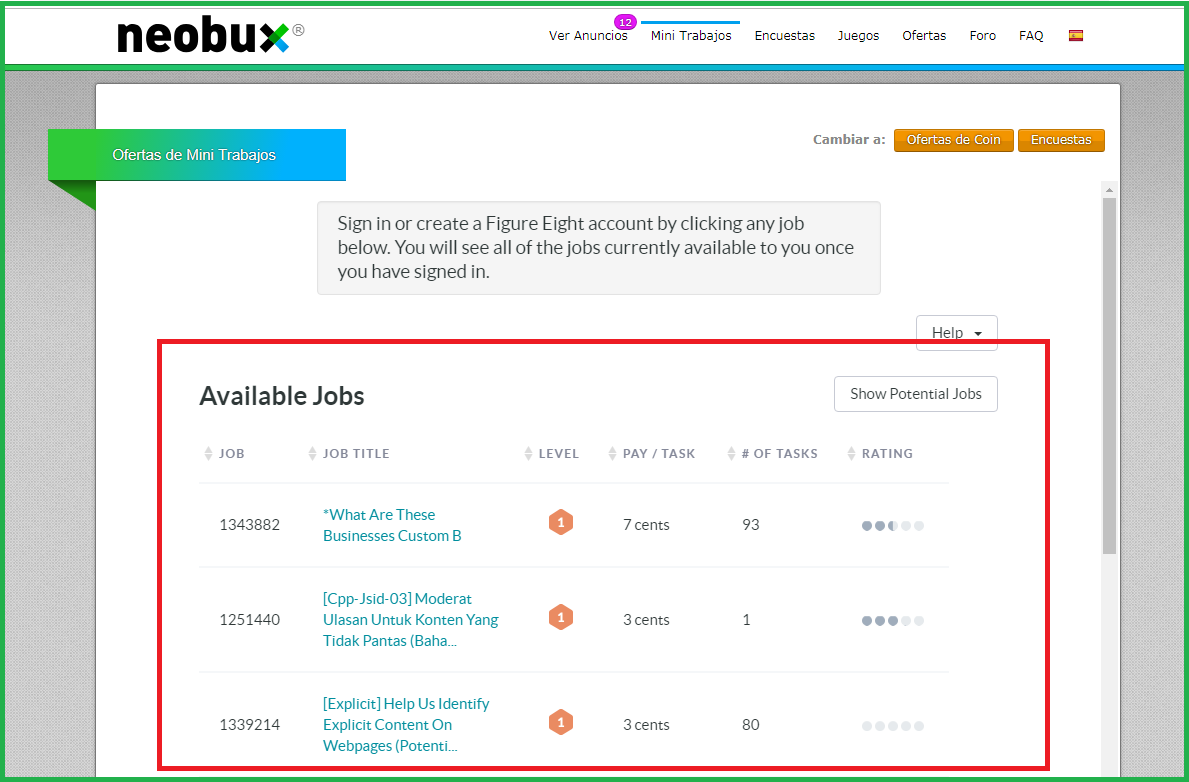This screenshot has height=782, width=1189.
Task: Open Foro menu item
Action: [x=982, y=36]
